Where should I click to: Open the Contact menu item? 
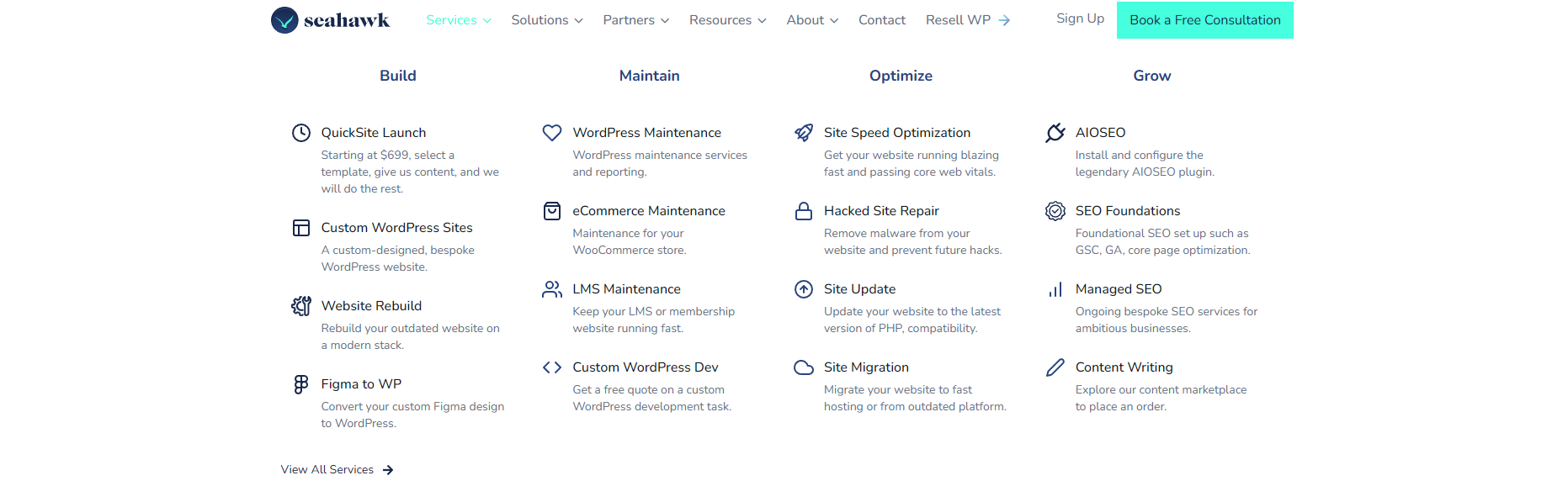pyautogui.click(x=881, y=20)
